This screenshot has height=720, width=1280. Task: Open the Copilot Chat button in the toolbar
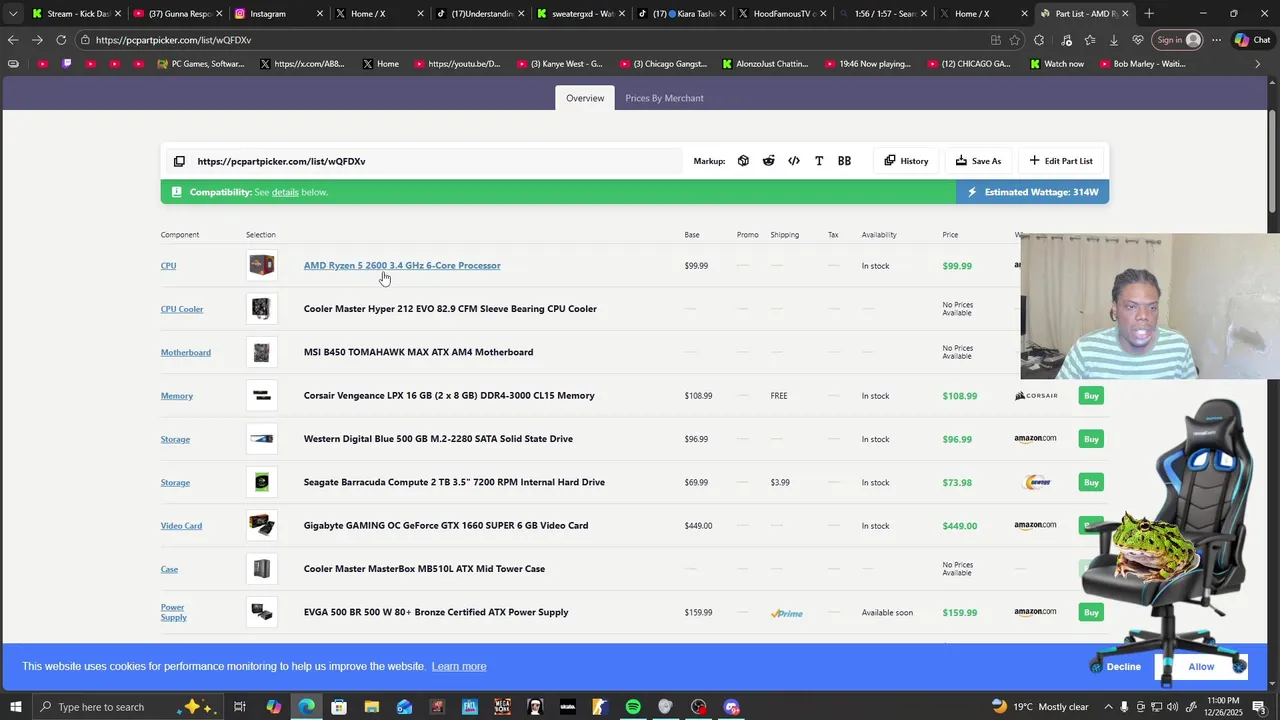[x=1254, y=40]
